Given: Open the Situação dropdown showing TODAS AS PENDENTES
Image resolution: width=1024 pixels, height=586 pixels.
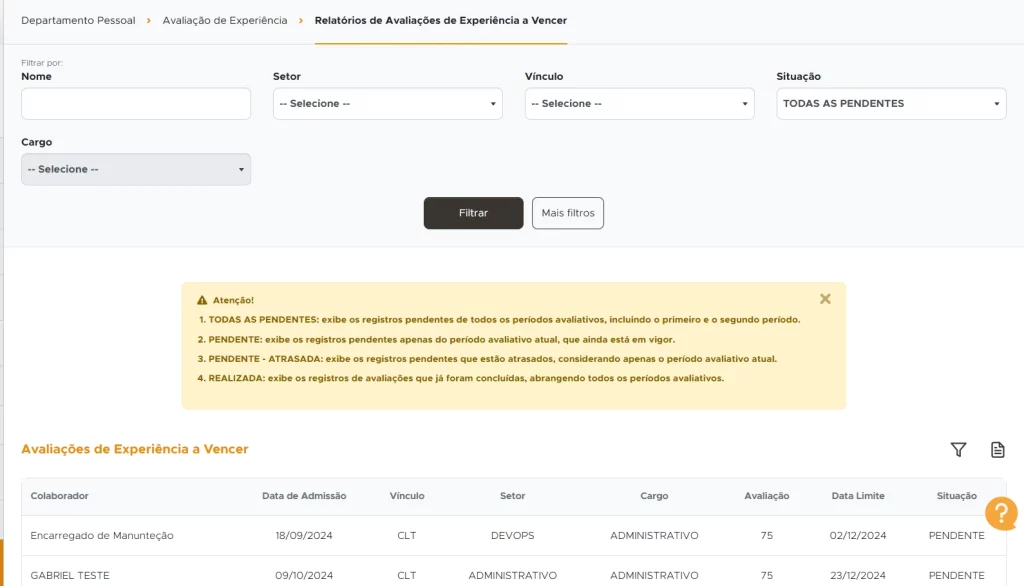Looking at the screenshot, I should (891, 104).
